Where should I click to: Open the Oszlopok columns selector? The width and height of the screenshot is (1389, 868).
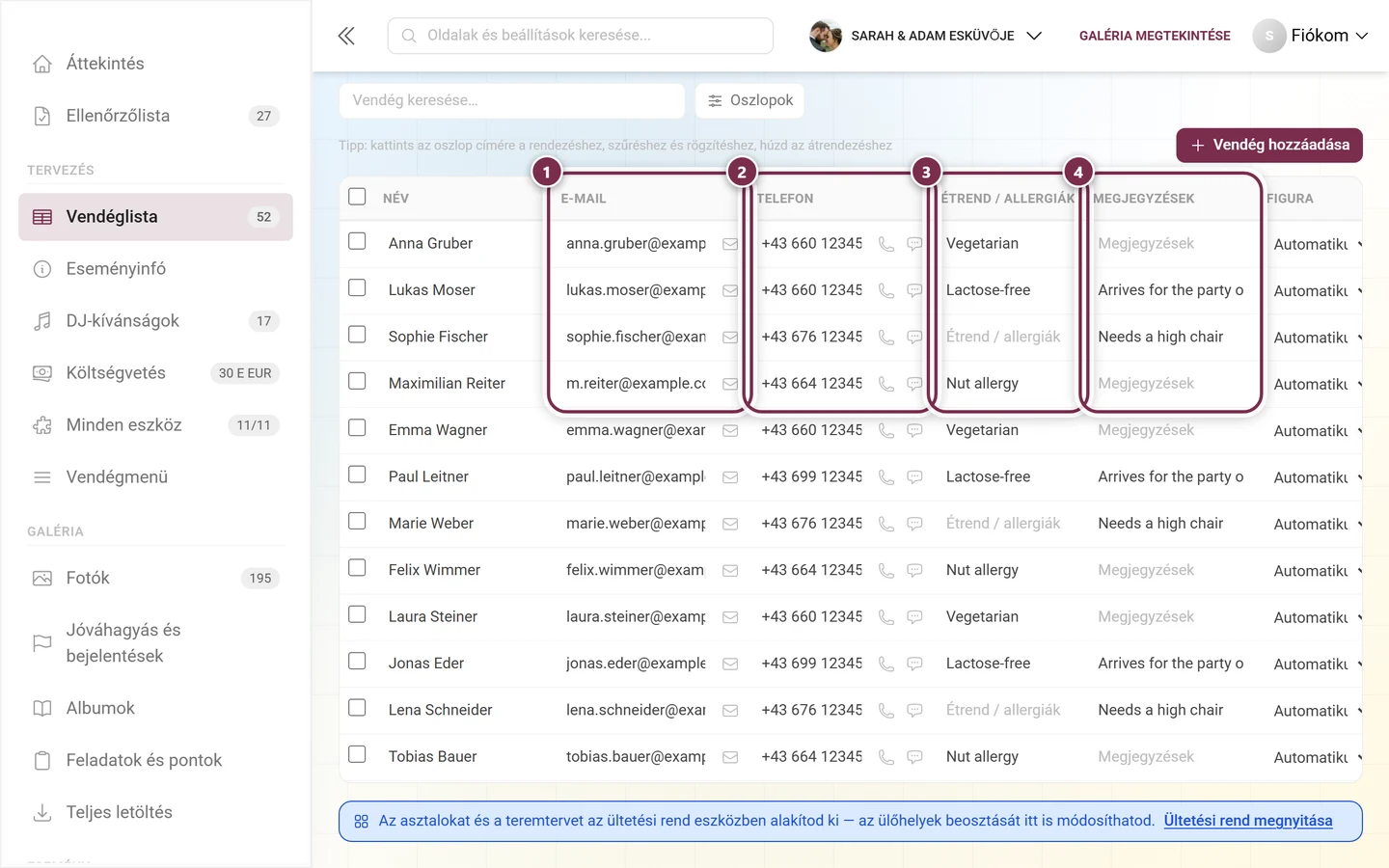[x=749, y=100]
